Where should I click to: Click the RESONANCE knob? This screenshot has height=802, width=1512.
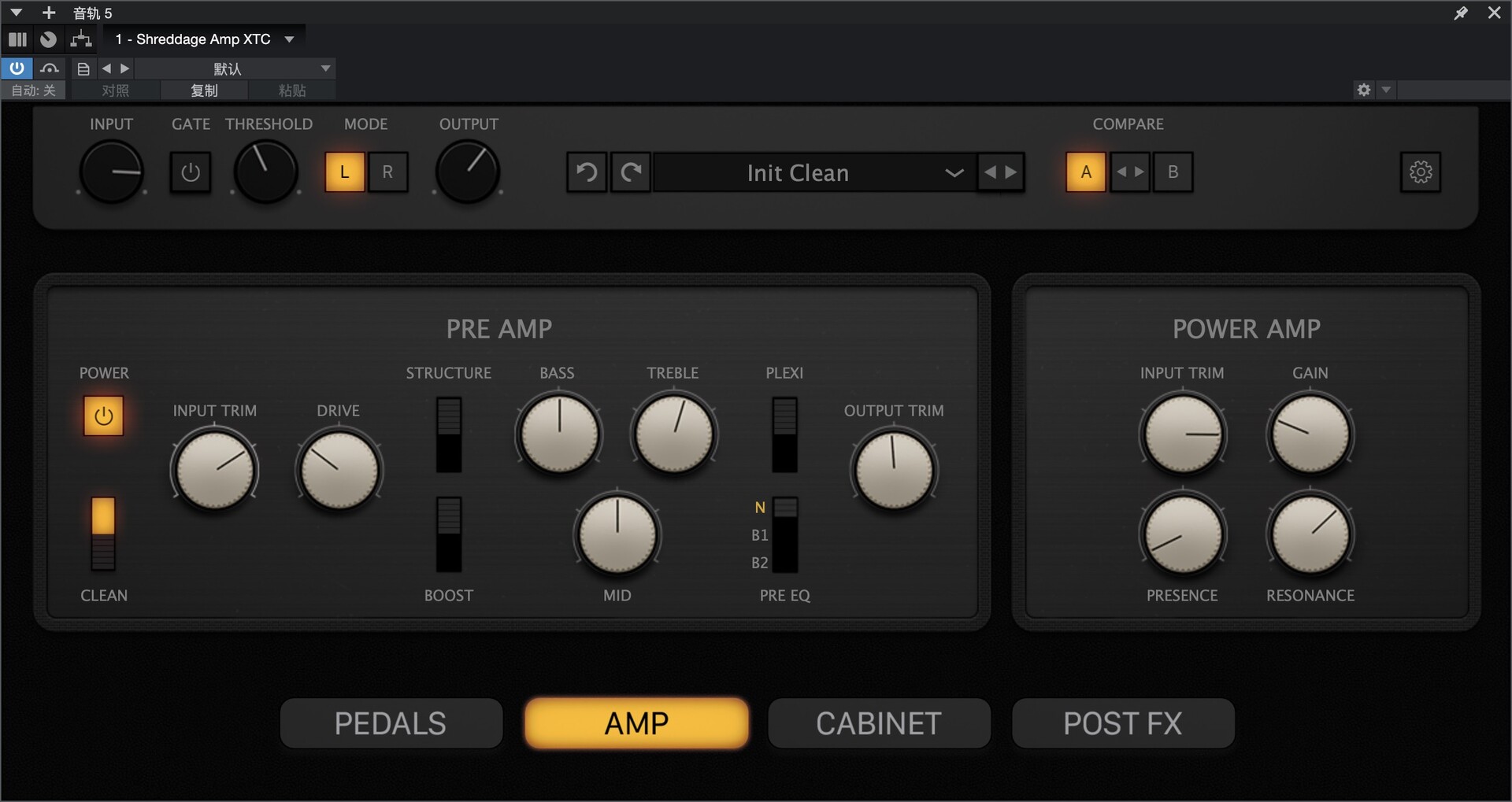1310,534
